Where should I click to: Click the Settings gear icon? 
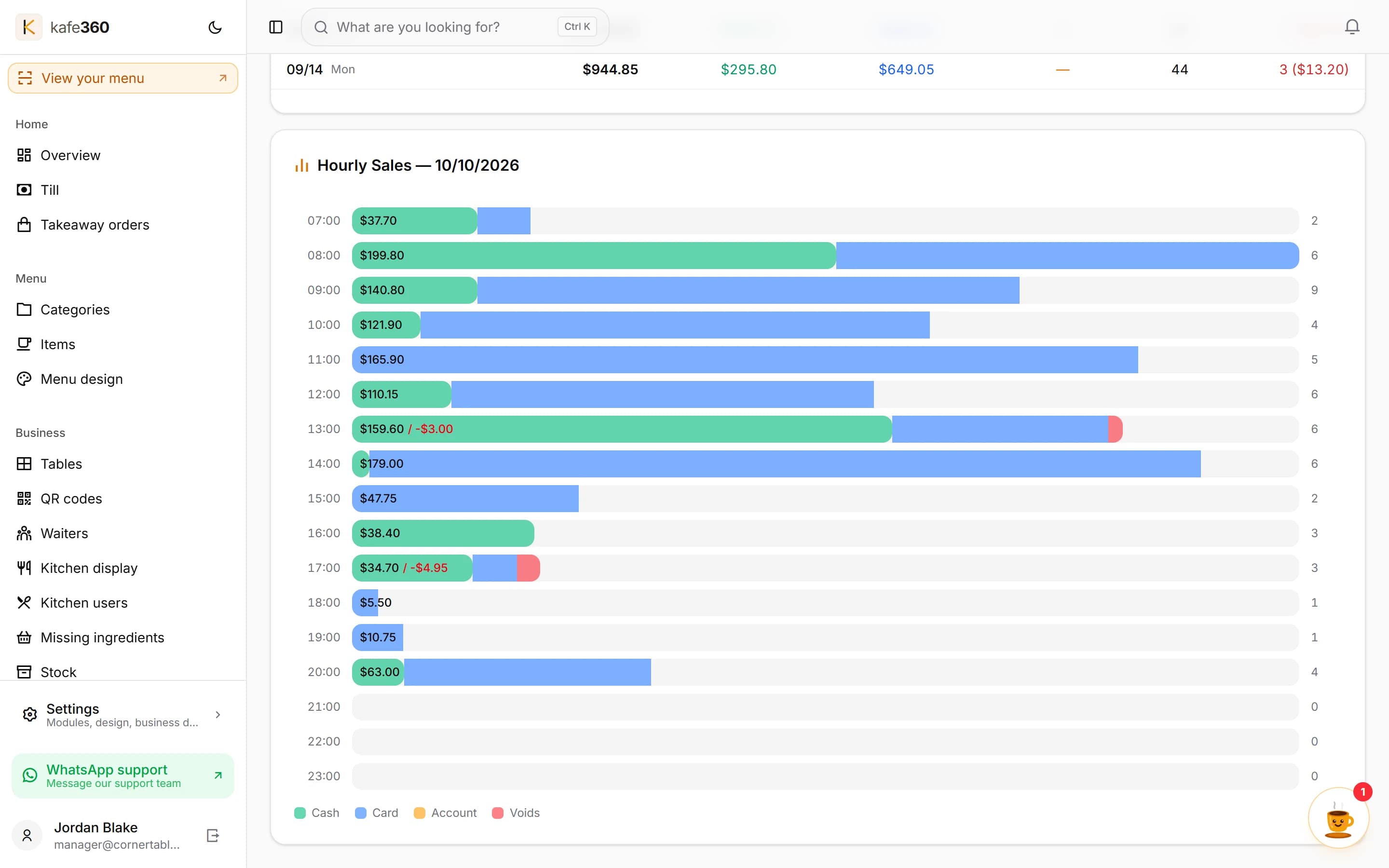coord(30,715)
